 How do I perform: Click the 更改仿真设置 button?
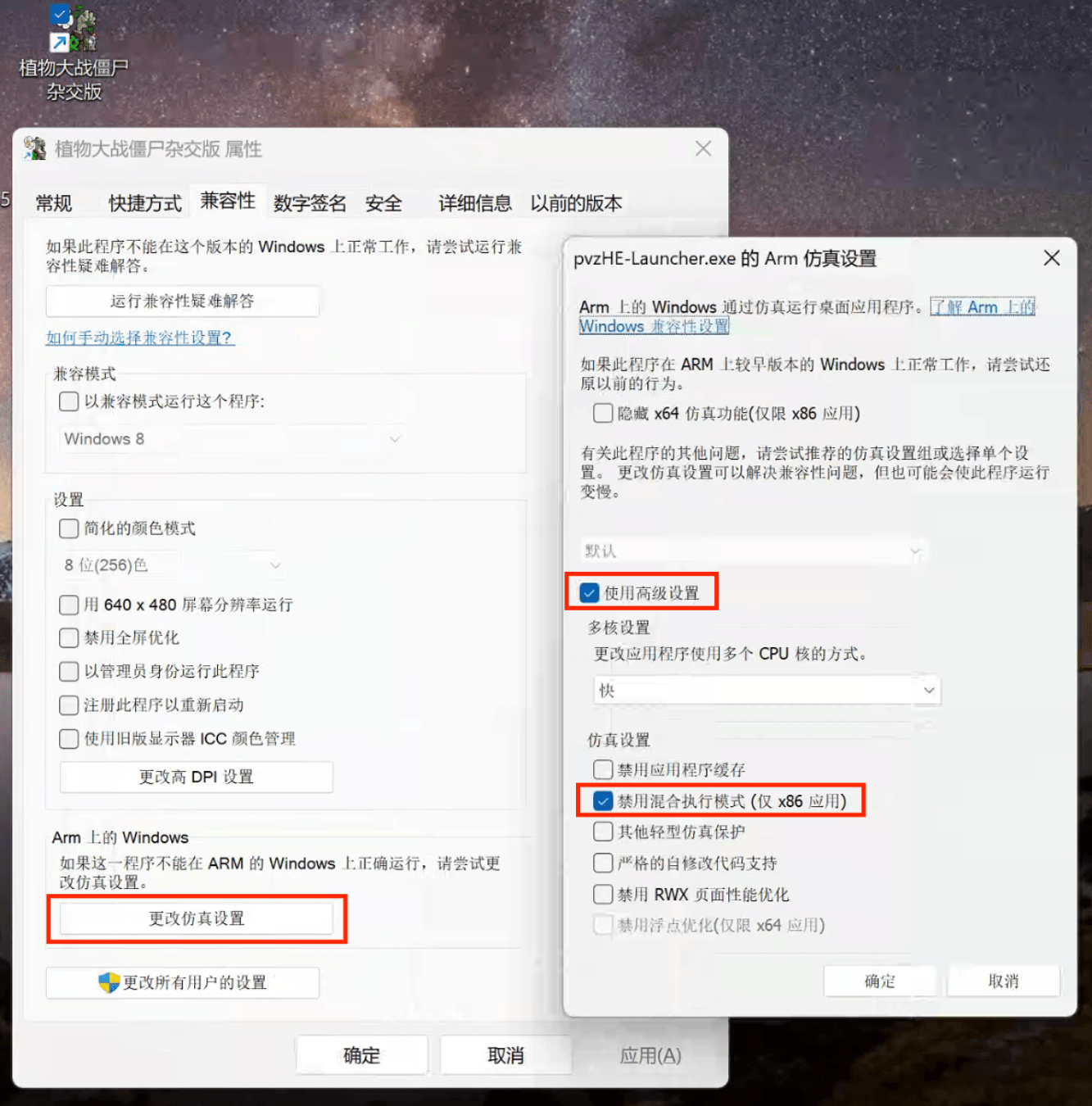pos(197,918)
